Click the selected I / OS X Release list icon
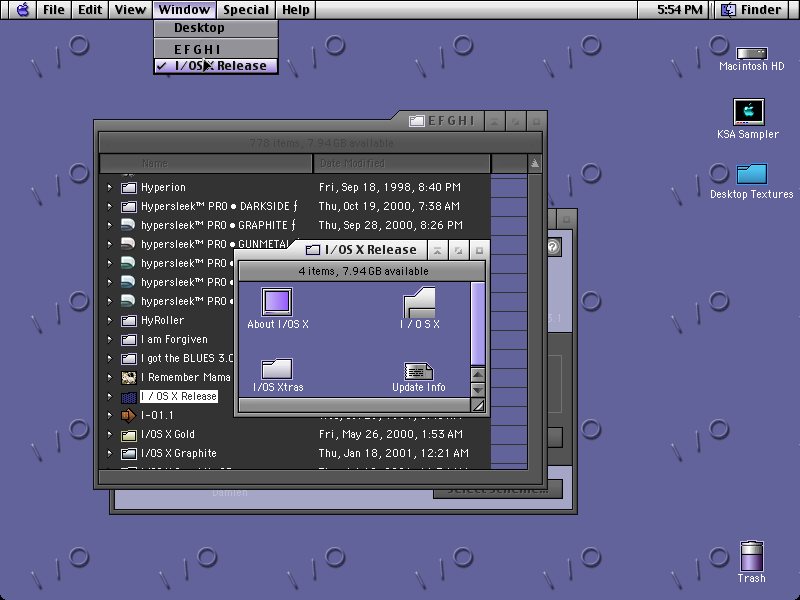 [129, 397]
